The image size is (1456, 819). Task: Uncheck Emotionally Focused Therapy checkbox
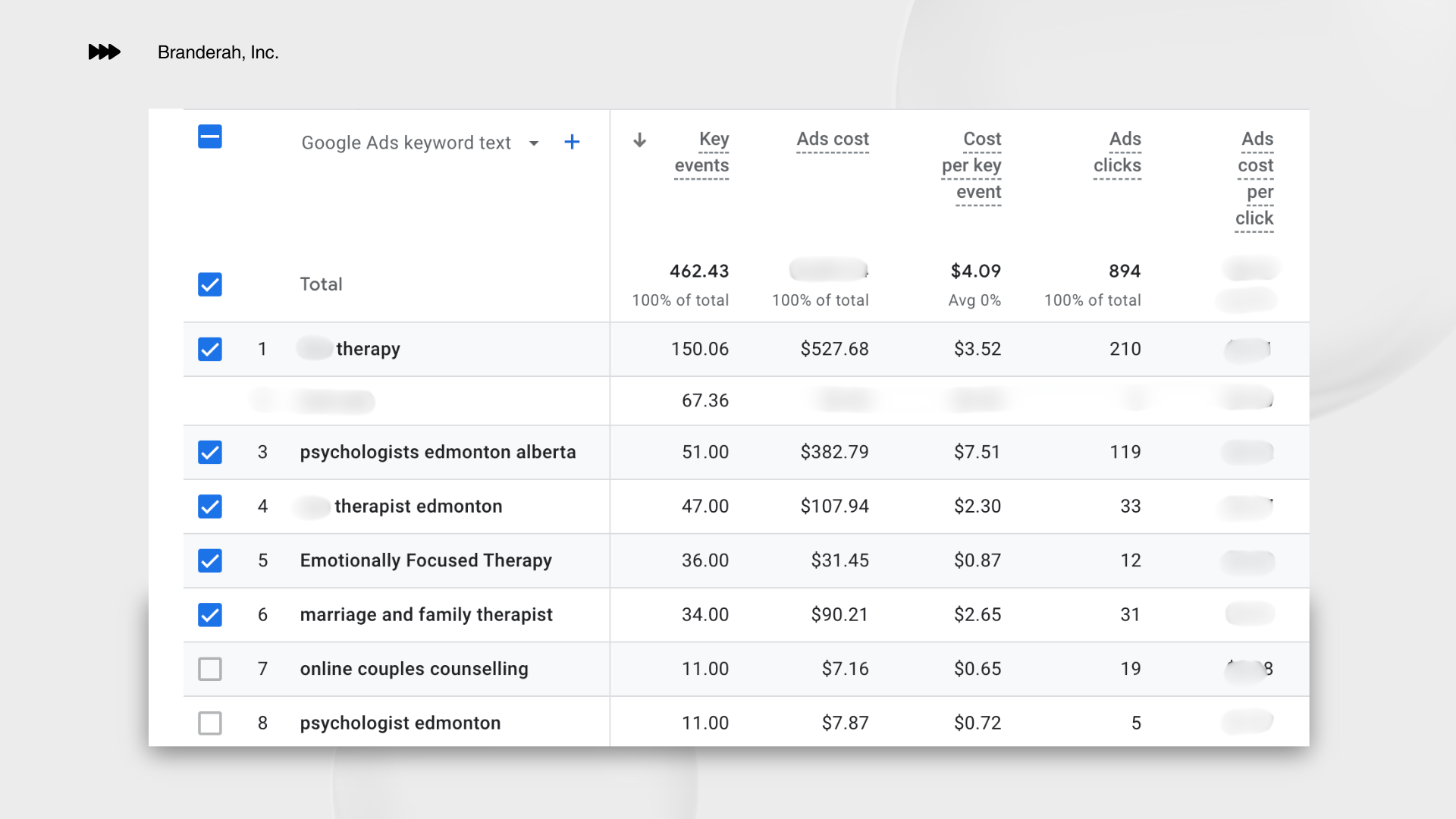pyautogui.click(x=210, y=560)
